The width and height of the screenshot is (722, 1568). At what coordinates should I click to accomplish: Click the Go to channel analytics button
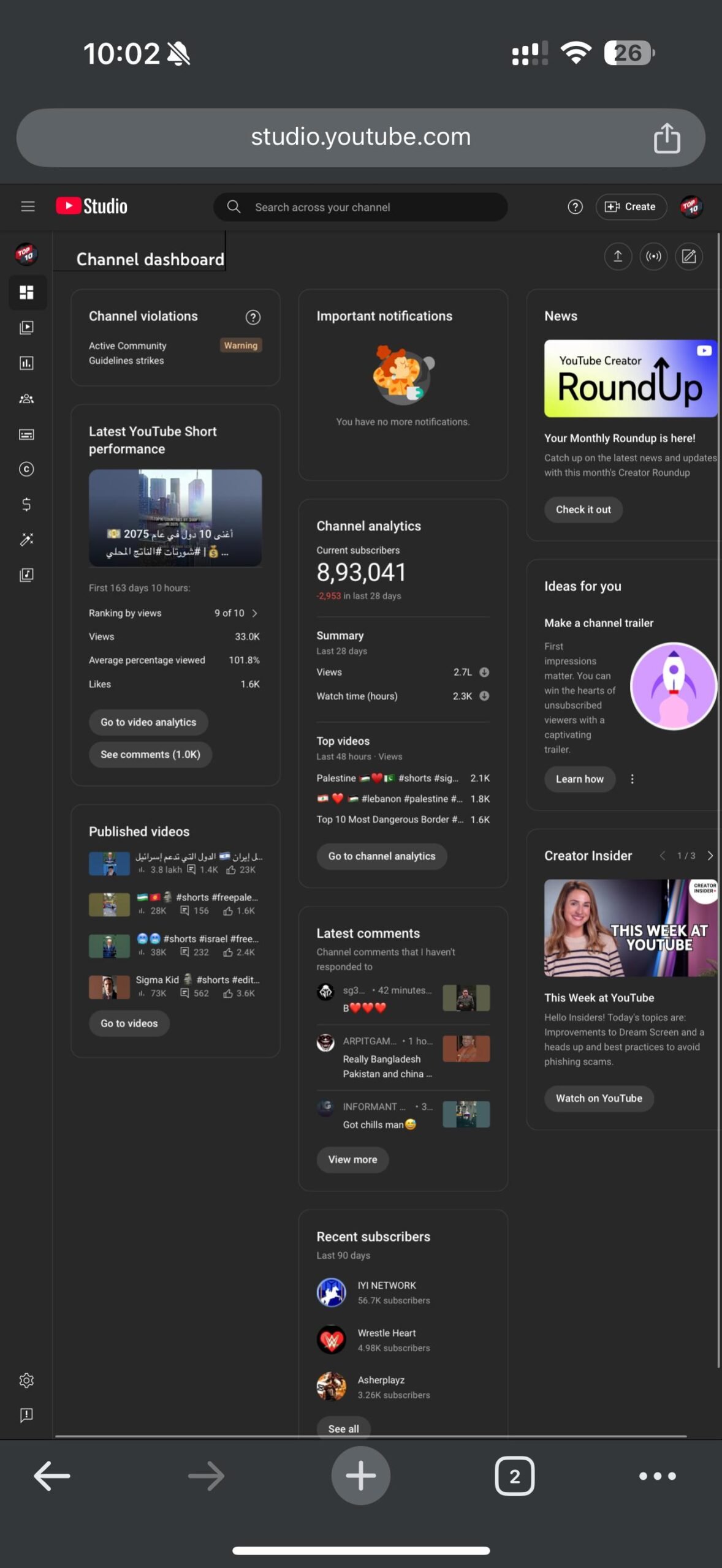click(x=382, y=856)
